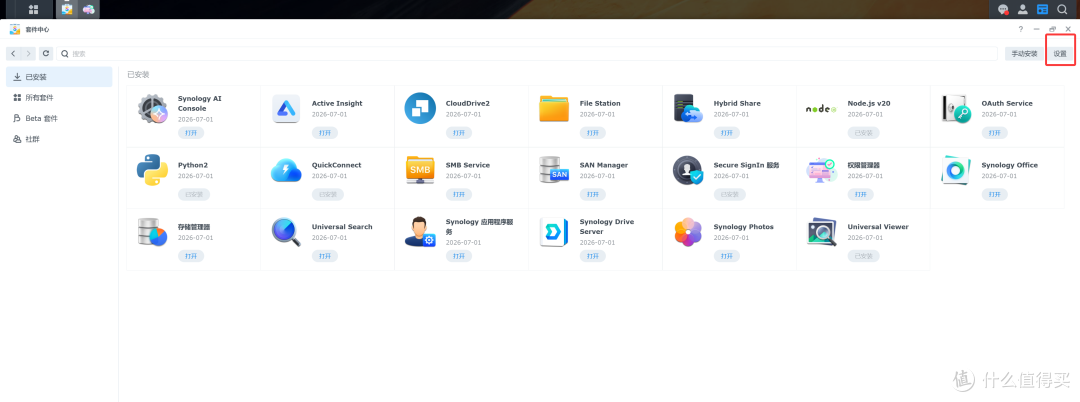Click the Active Insight package icon
The height and width of the screenshot is (402, 1080).
pos(286,109)
